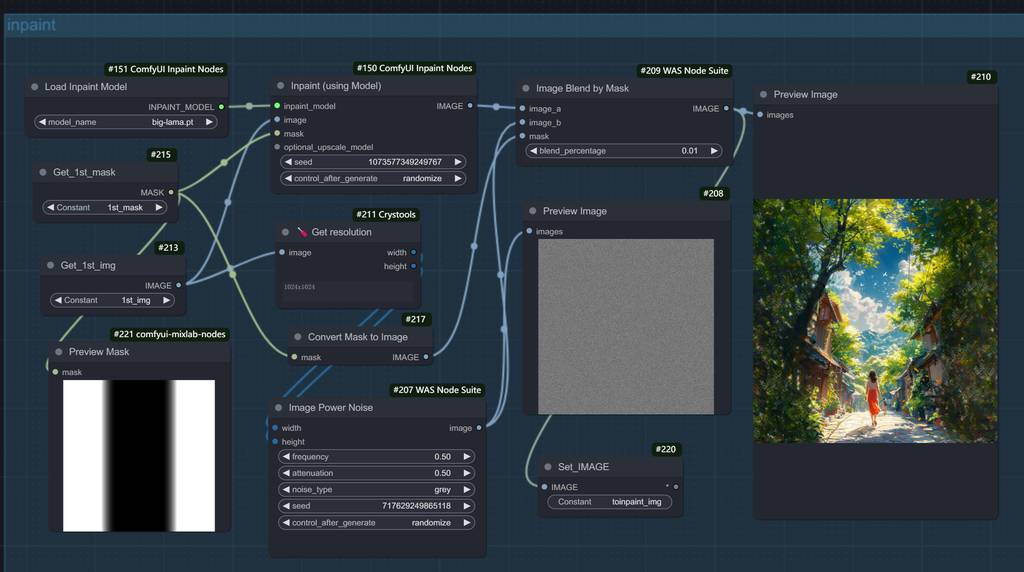
Task: Increase frequency value using right arrow
Action: (467, 457)
